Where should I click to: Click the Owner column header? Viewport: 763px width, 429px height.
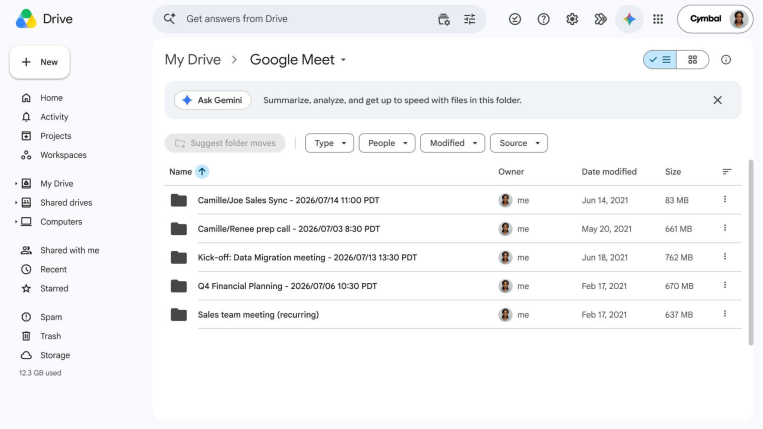[x=511, y=172]
